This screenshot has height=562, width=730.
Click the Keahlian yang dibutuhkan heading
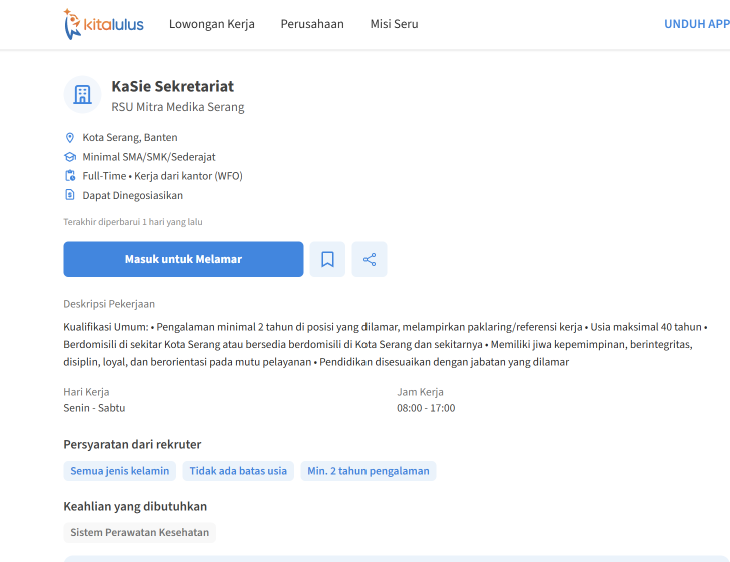[135, 506]
